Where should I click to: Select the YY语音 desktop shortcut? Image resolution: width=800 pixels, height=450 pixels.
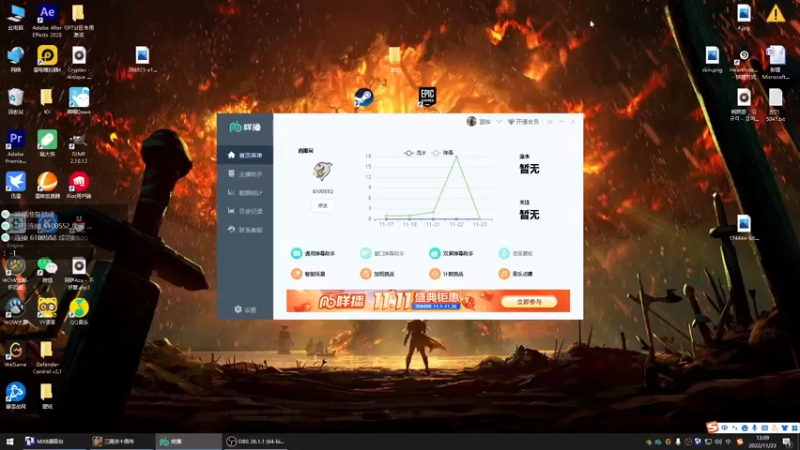coord(47,312)
